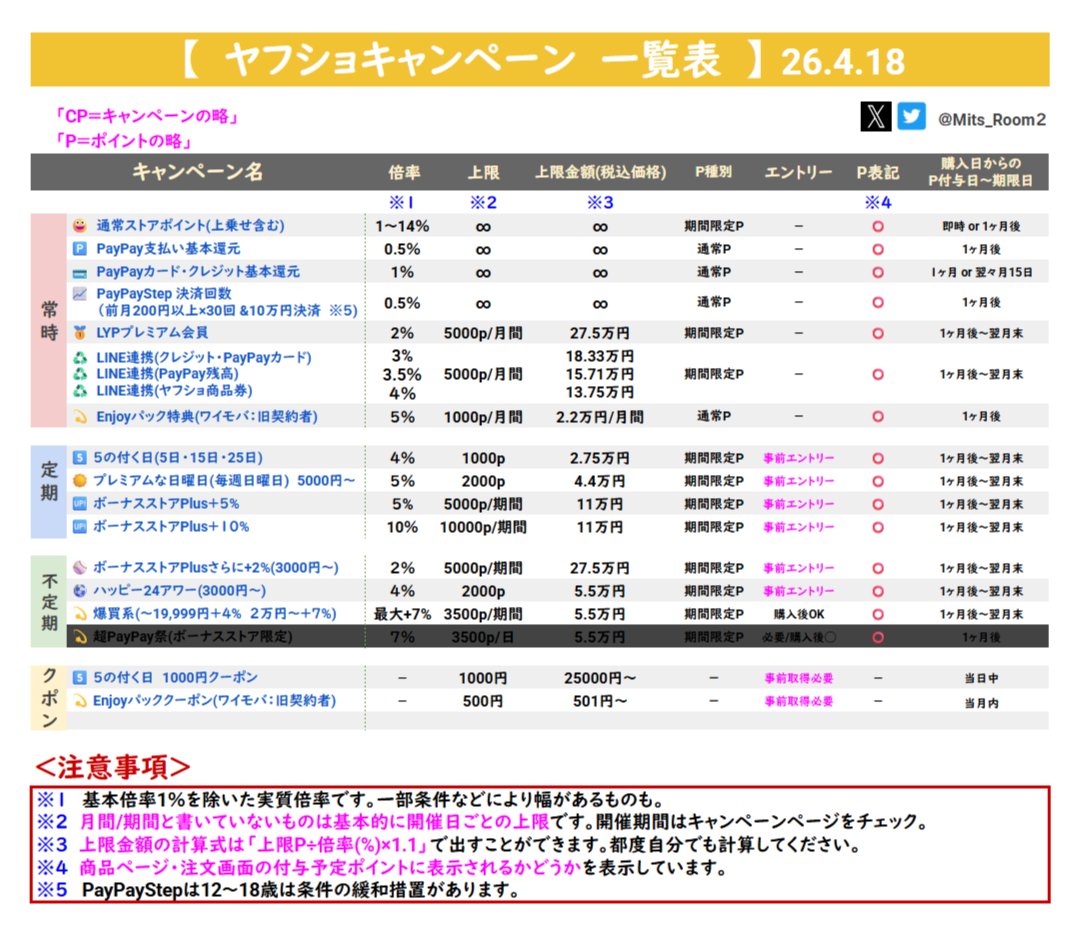The height and width of the screenshot is (937, 1073).
Task: Click the icon beside ボーナスストアPlus+5%
Action: pos(79,504)
